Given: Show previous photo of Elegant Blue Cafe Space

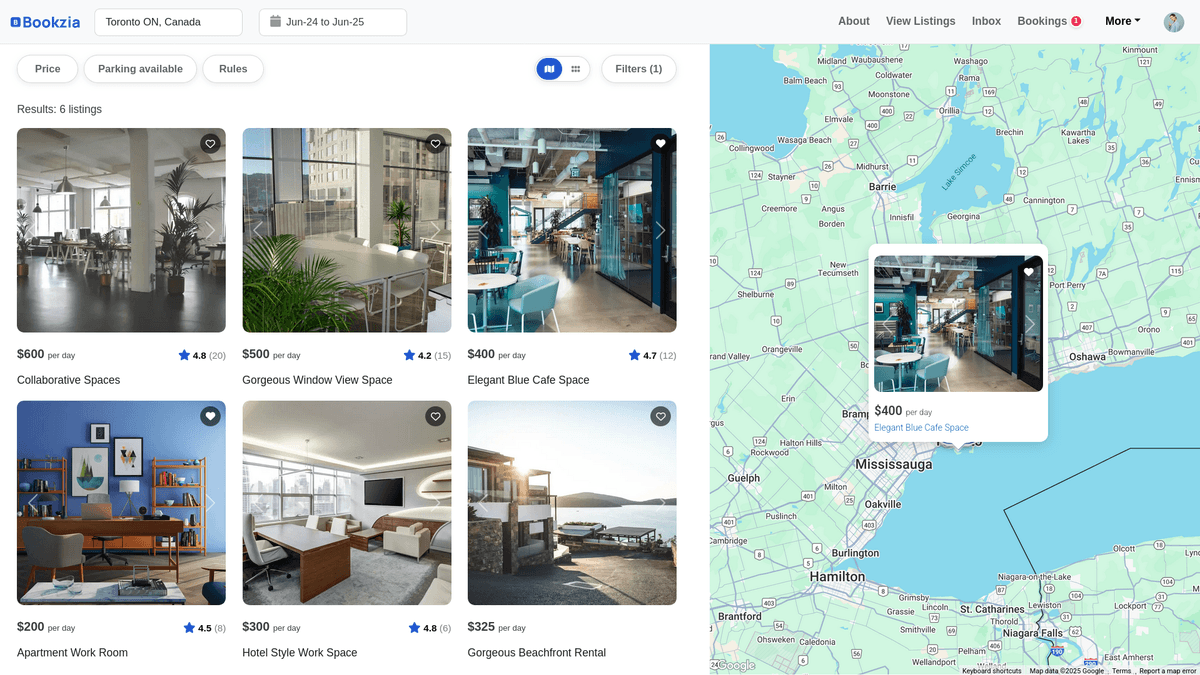Looking at the screenshot, I should click(483, 230).
